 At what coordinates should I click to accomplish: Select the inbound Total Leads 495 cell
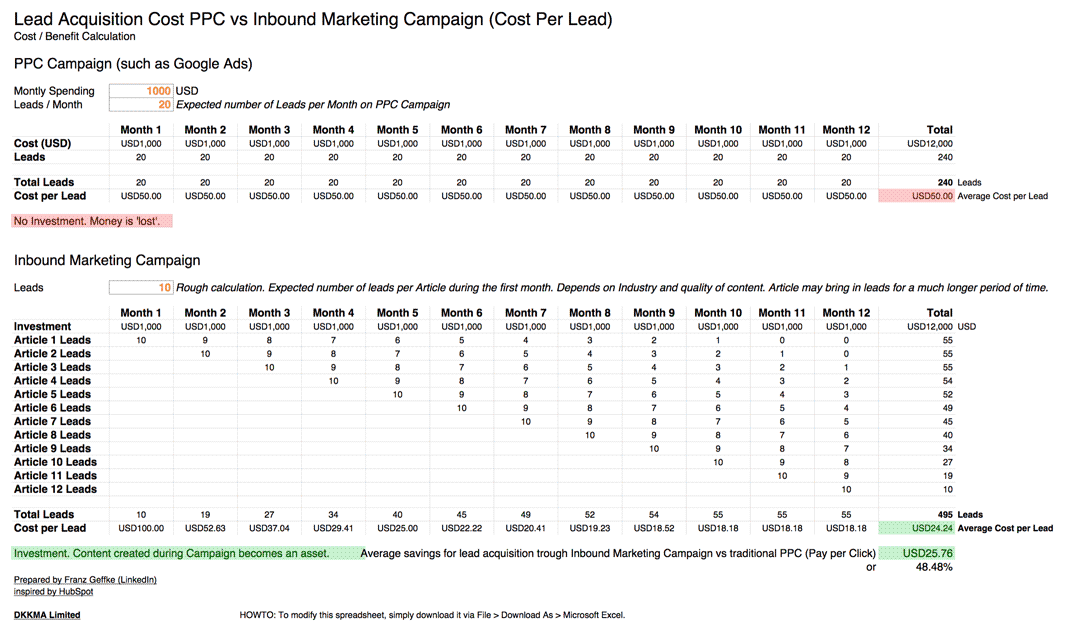click(x=945, y=515)
